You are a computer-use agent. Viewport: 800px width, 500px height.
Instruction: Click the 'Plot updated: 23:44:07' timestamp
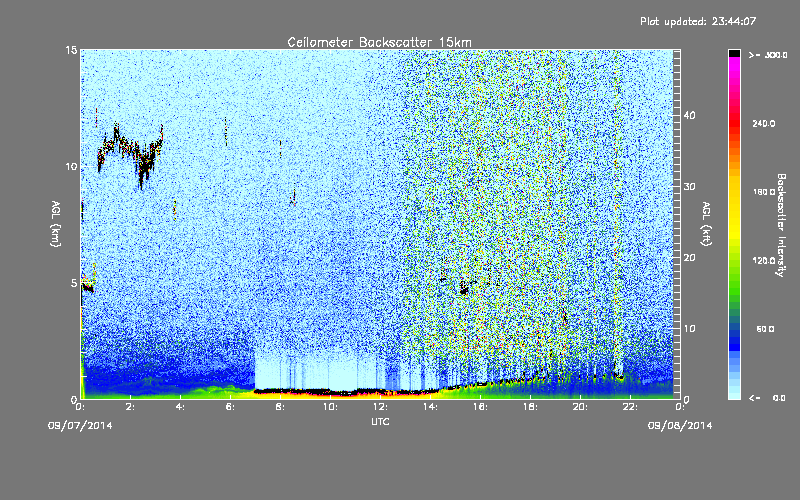[x=698, y=21]
